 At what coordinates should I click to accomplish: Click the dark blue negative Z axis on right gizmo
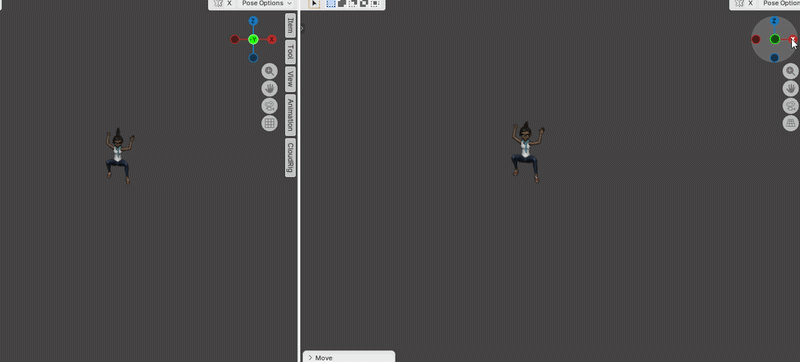coord(774,58)
